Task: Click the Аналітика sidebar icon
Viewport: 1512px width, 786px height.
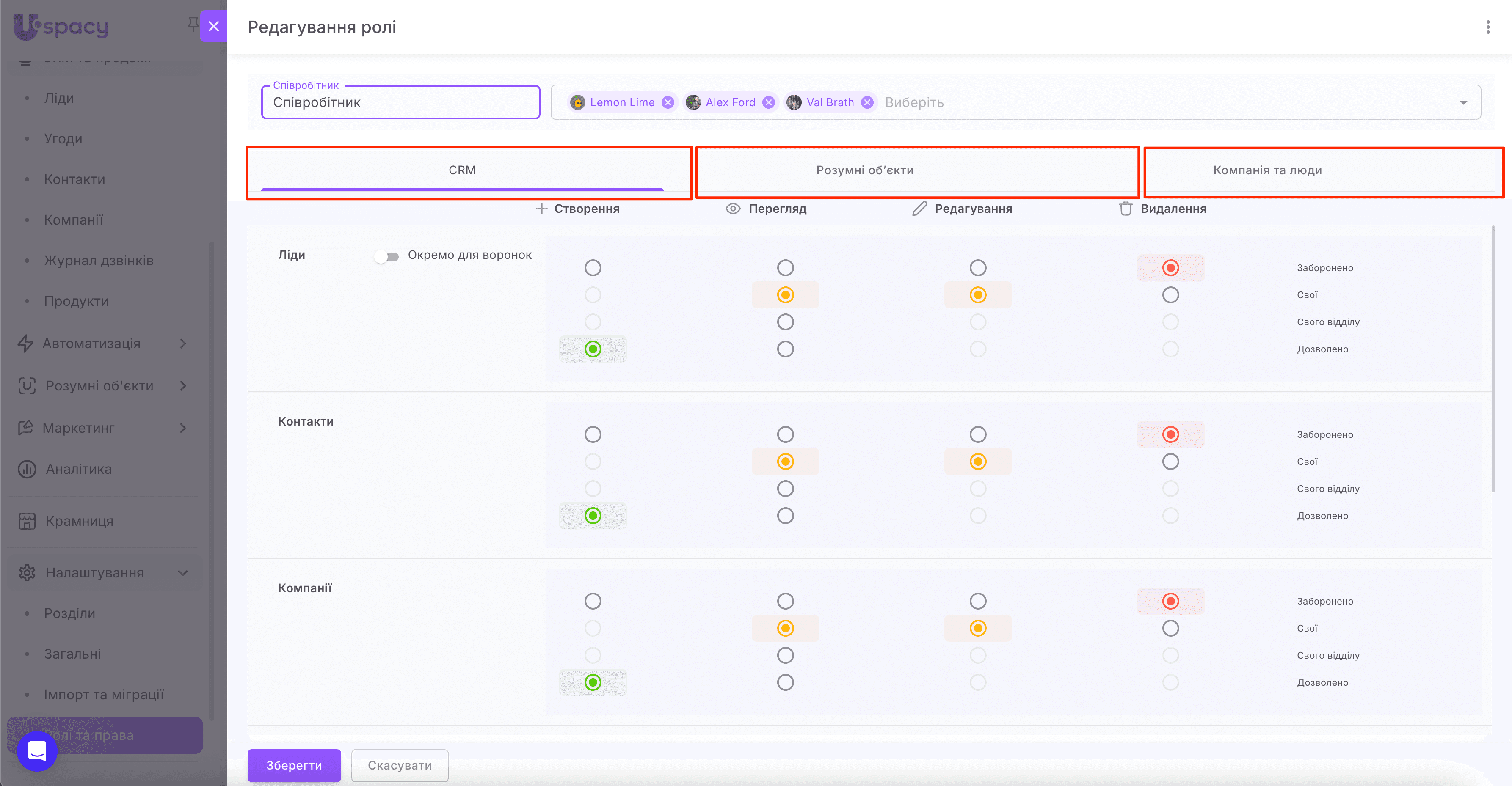Action: (x=27, y=469)
